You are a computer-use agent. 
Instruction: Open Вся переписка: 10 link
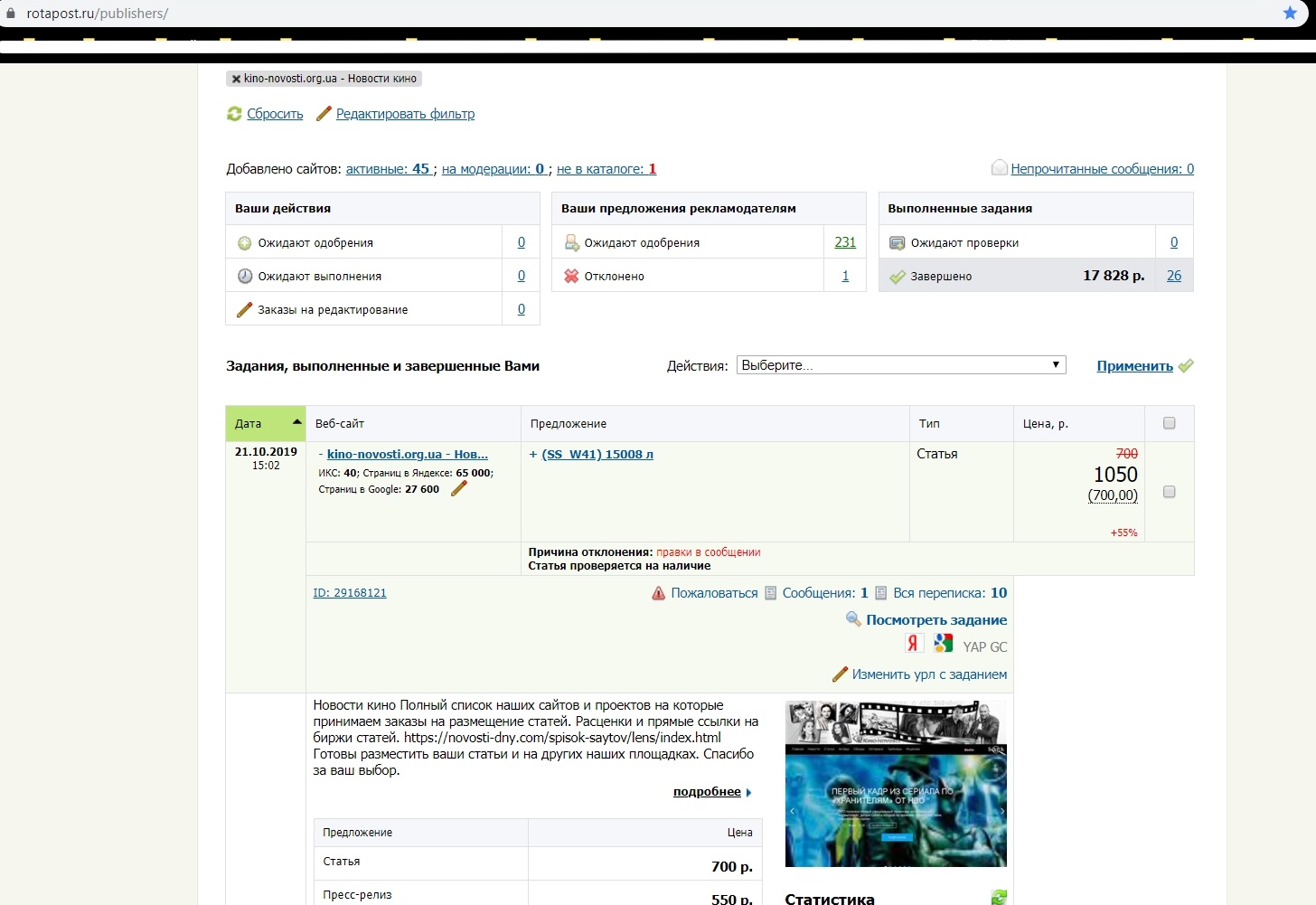click(x=950, y=593)
